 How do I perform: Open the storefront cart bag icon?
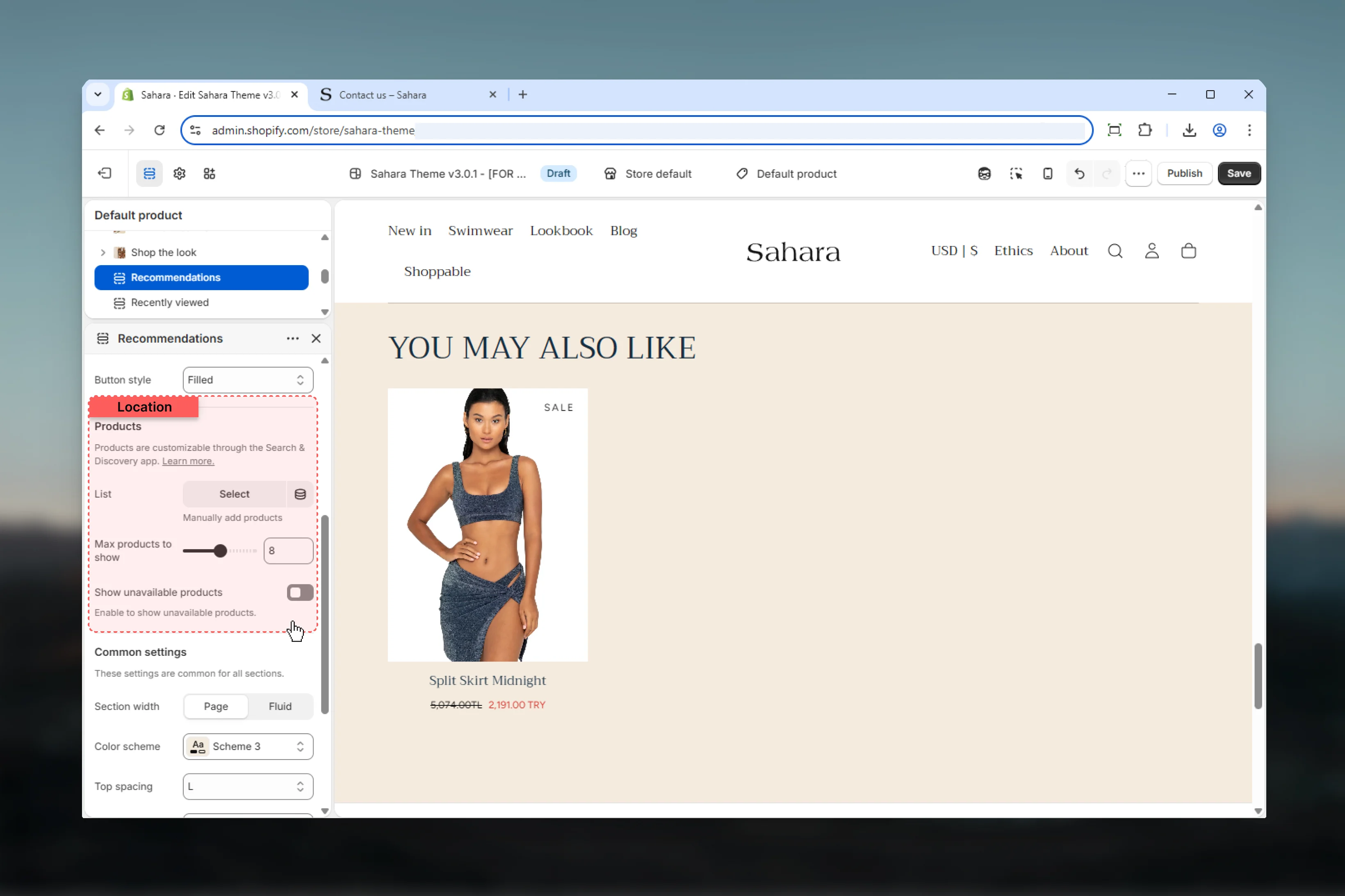1188,250
